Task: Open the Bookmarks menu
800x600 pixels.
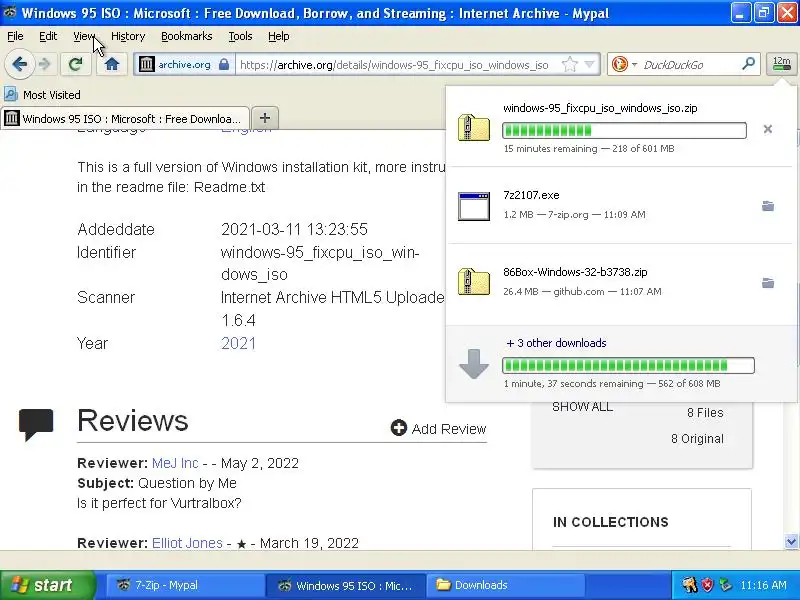Action: click(187, 36)
